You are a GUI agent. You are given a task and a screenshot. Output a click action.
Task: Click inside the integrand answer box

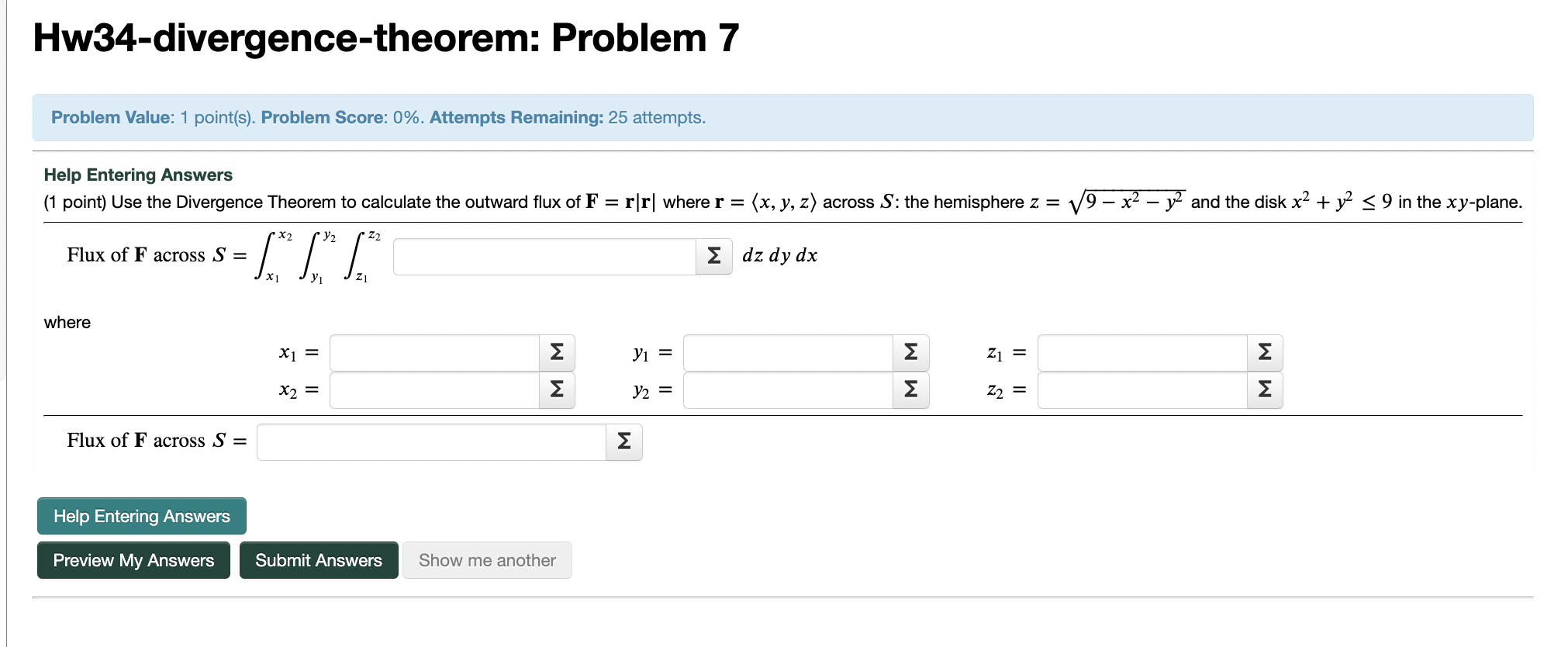[x=543, y=256]
